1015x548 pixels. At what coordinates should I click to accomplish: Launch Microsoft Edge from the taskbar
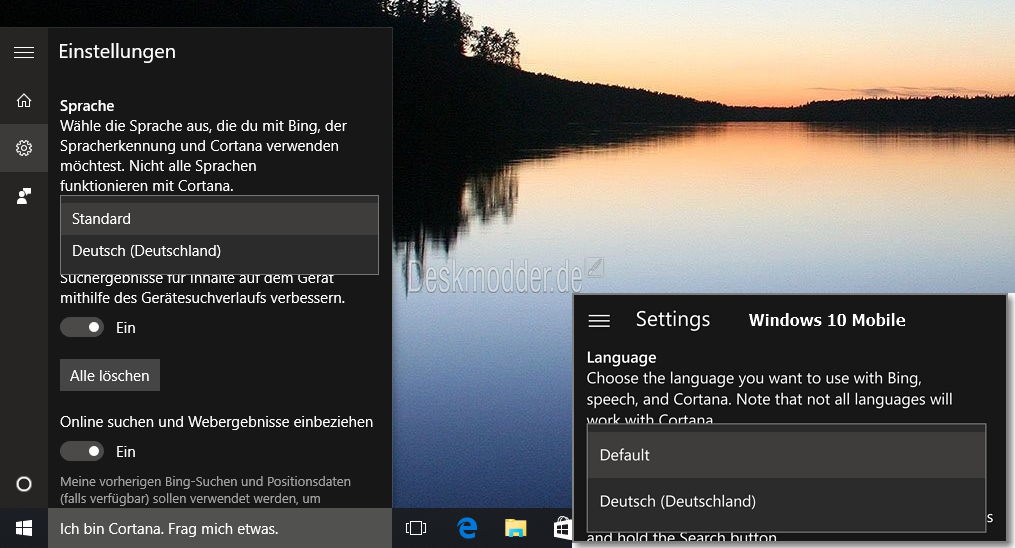pyautogui.click(x=467, y=529)
